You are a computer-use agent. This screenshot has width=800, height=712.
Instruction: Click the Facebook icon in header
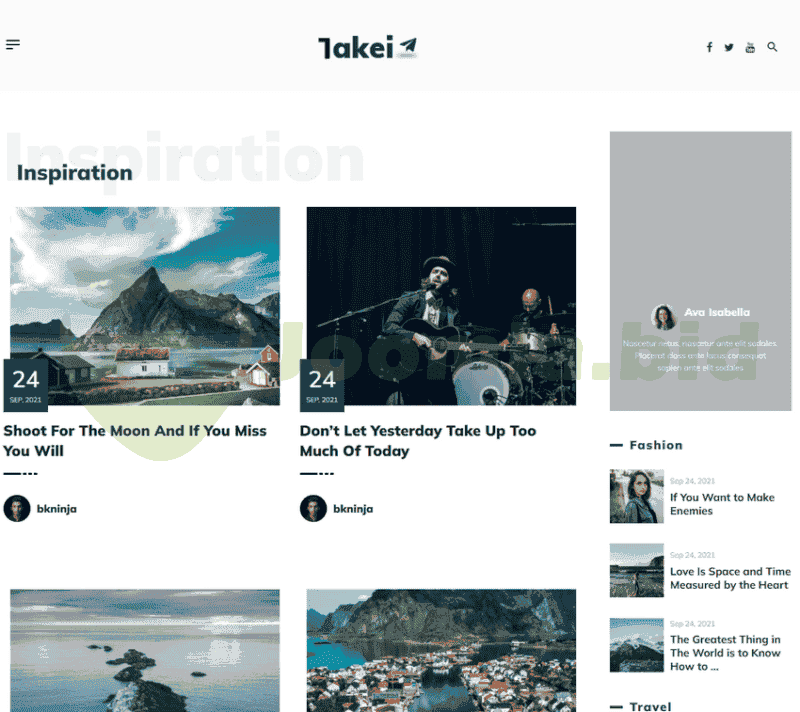709,47
